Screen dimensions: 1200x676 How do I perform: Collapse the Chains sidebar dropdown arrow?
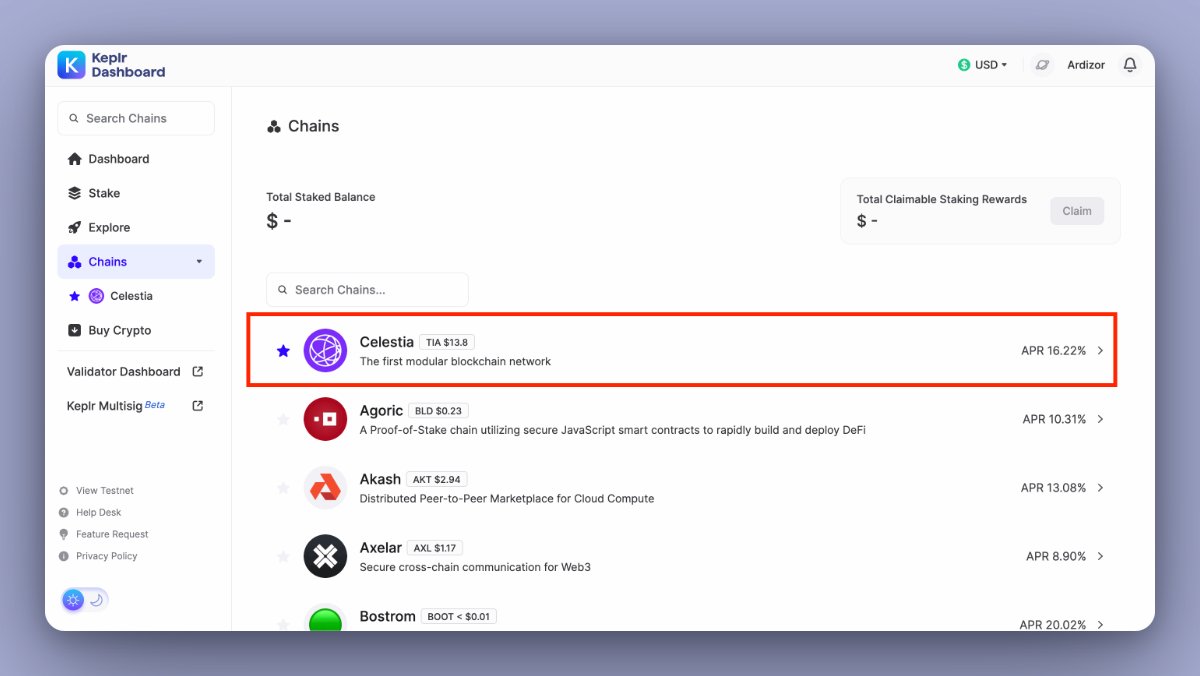pos(199,262)
